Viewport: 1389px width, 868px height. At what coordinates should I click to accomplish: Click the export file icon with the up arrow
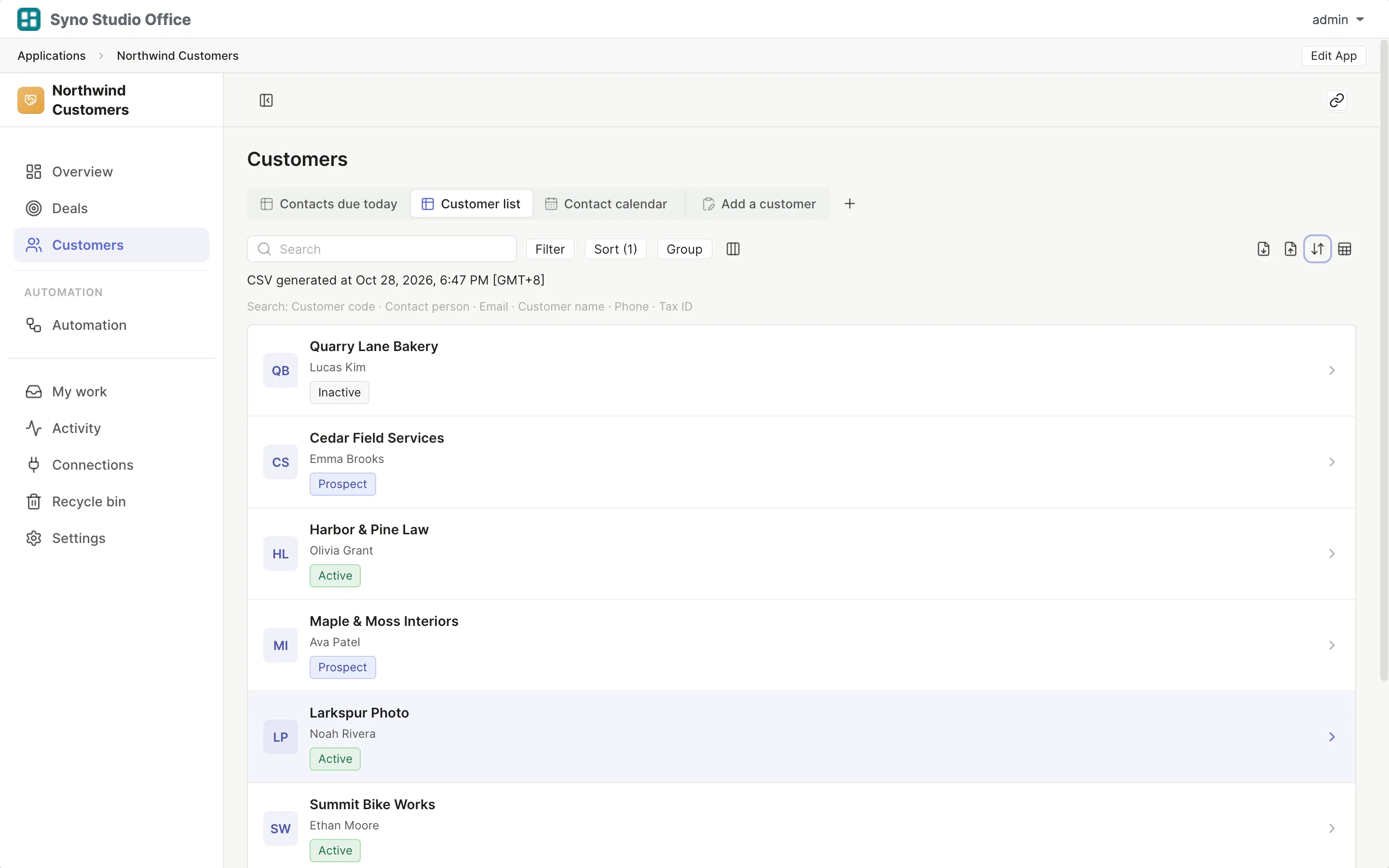click(x=1290, y=248)
